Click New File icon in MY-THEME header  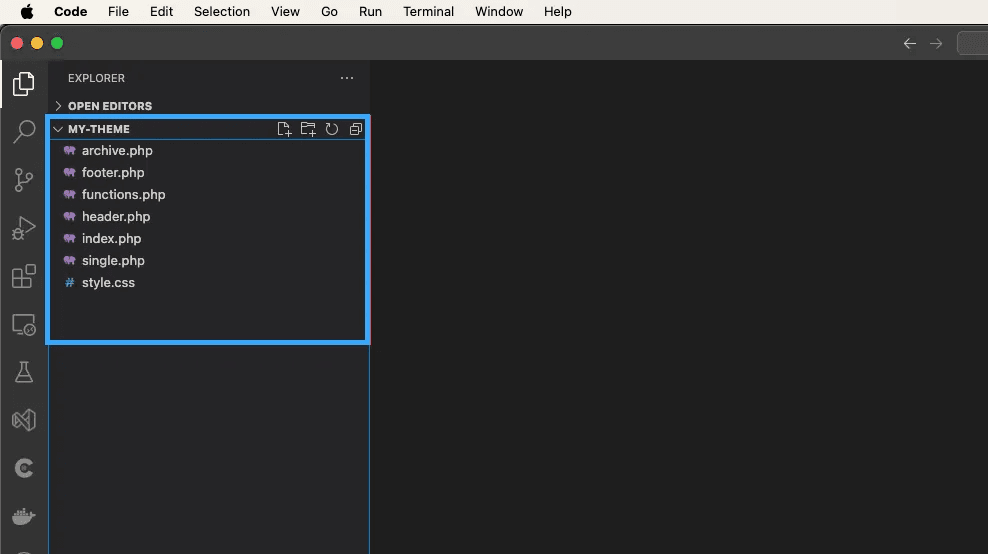coord(284,129)
